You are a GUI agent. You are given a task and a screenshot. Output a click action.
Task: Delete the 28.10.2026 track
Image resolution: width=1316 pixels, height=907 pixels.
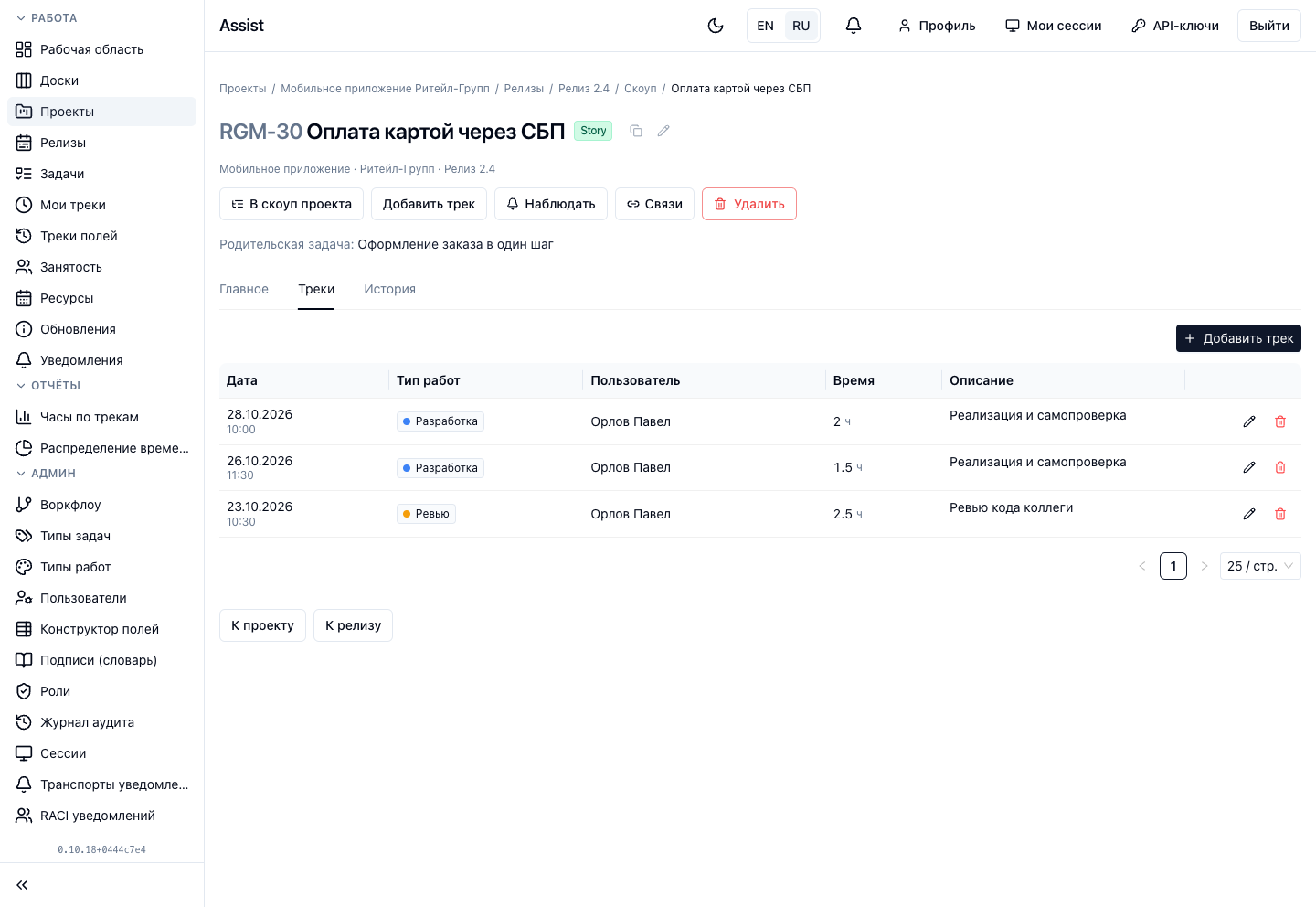point(1280,421)
